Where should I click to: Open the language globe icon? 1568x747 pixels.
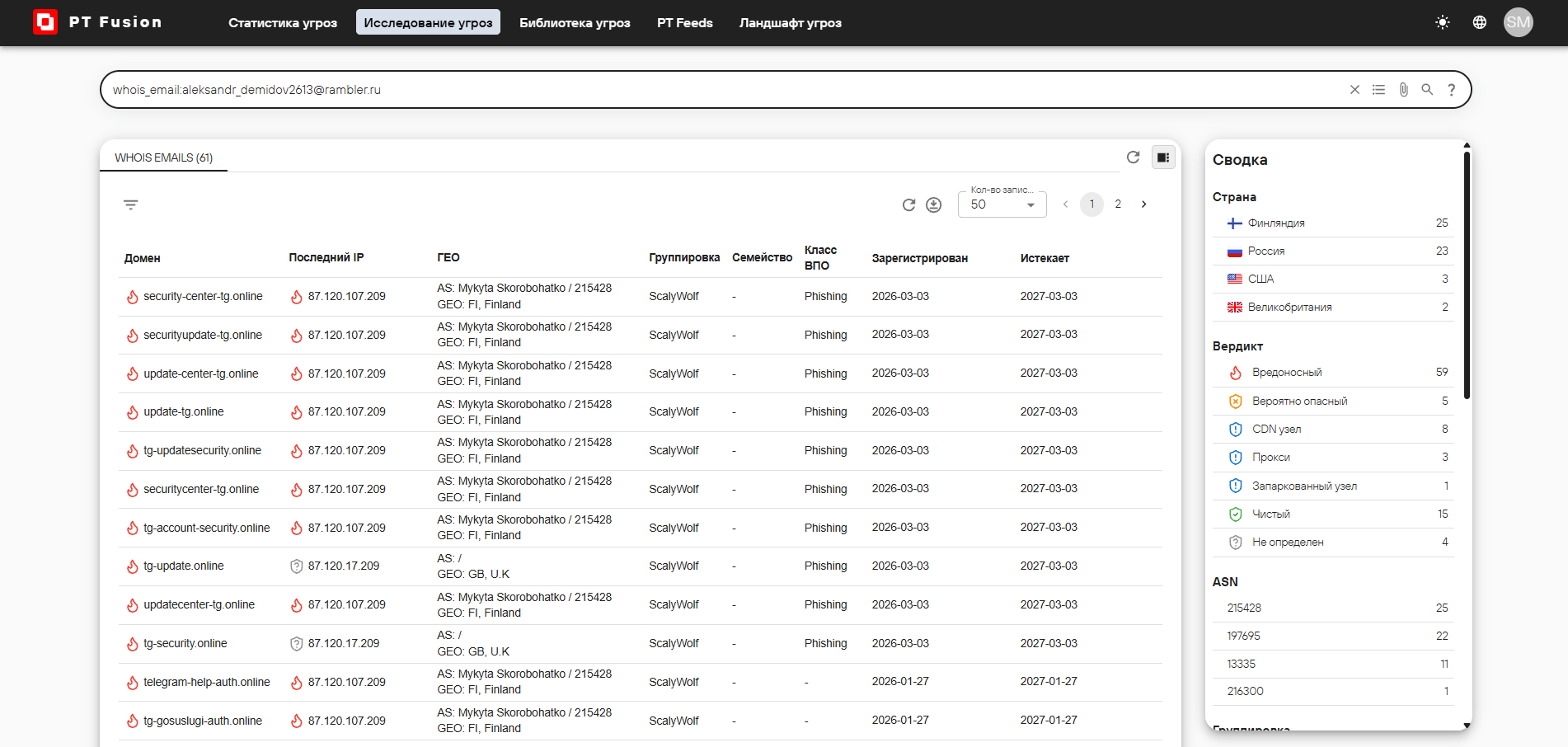pos(1480,22)
